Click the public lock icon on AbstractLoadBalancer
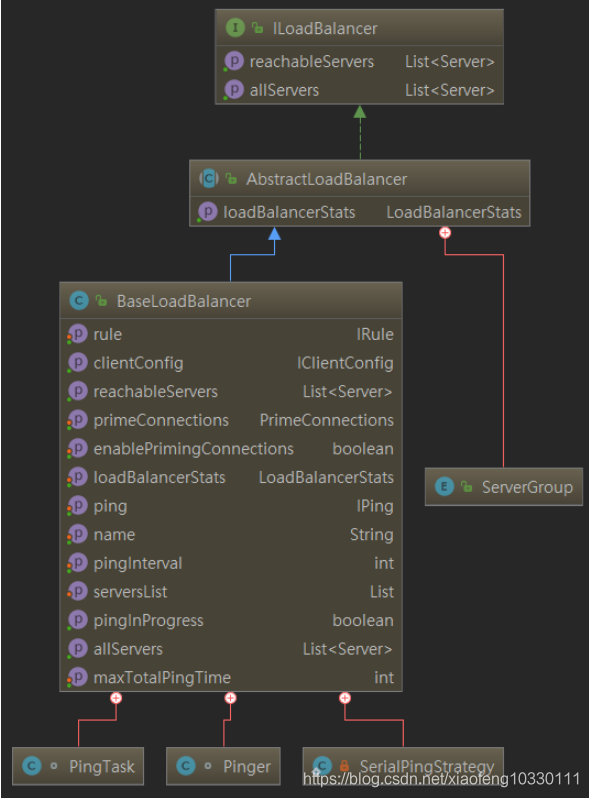 point(231,179)
